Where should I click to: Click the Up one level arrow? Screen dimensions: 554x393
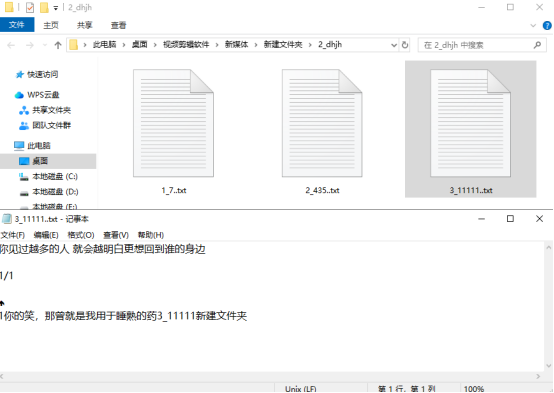(58, 45)
